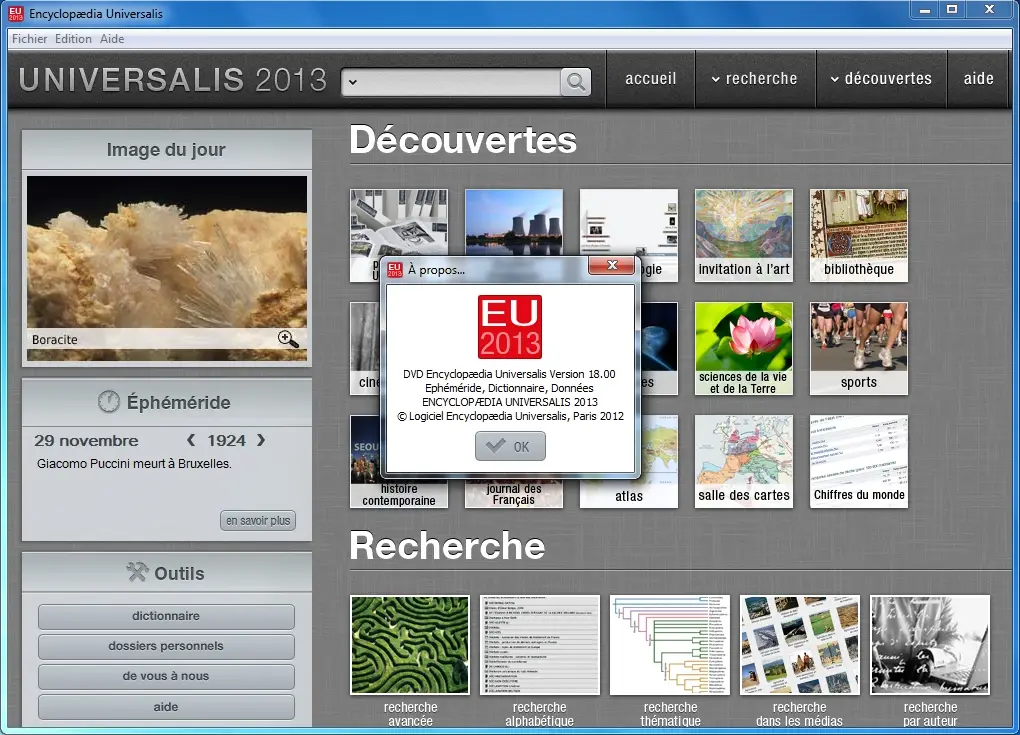Click the EU 2013 logo in the About dialog
Image resolution: width=1020 pixels, height=735 pixels.
click(x=510, y=327)
